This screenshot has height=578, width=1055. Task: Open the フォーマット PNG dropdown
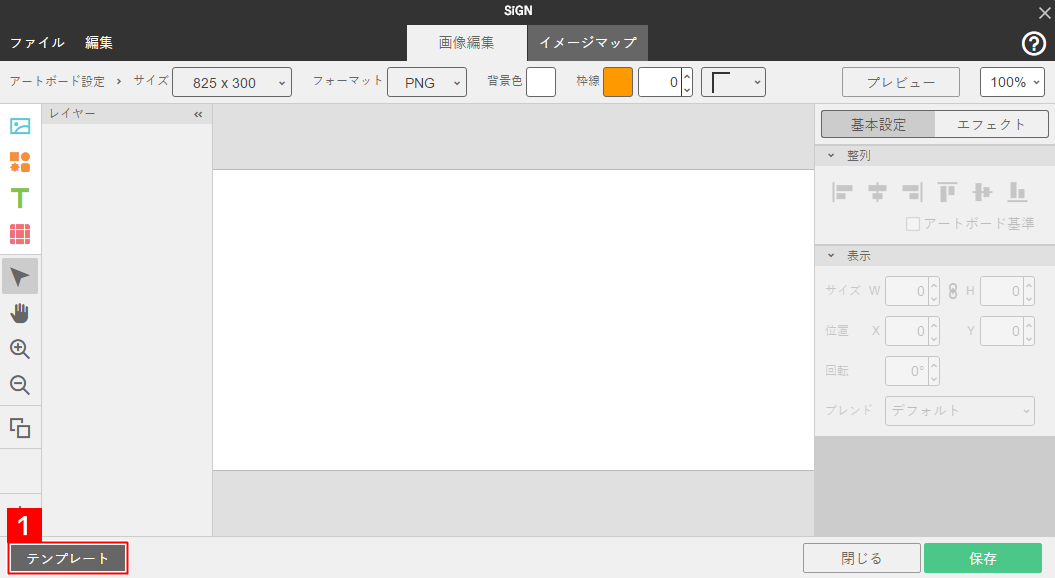(427, 82)
